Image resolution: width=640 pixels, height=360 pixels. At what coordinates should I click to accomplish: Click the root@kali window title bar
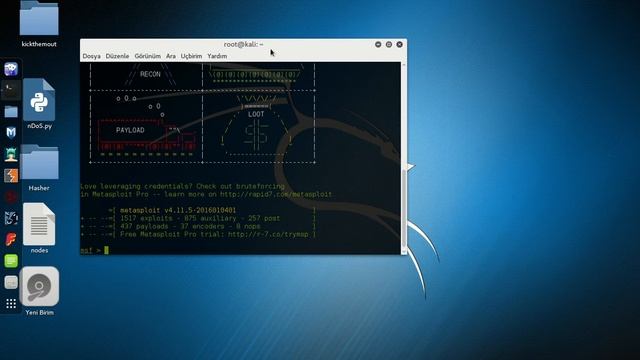click(x=243, y=44)
